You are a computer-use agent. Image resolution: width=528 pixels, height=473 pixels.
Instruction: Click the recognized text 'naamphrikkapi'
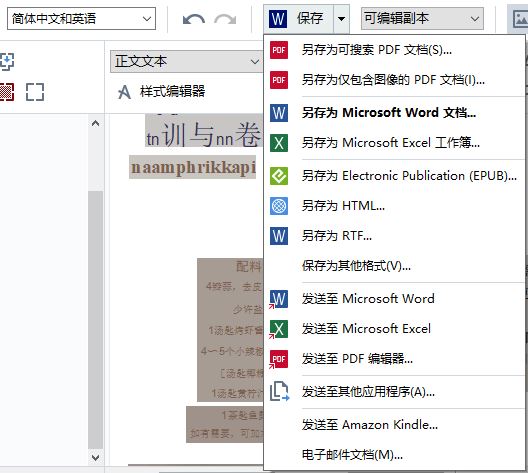(193, 167)
